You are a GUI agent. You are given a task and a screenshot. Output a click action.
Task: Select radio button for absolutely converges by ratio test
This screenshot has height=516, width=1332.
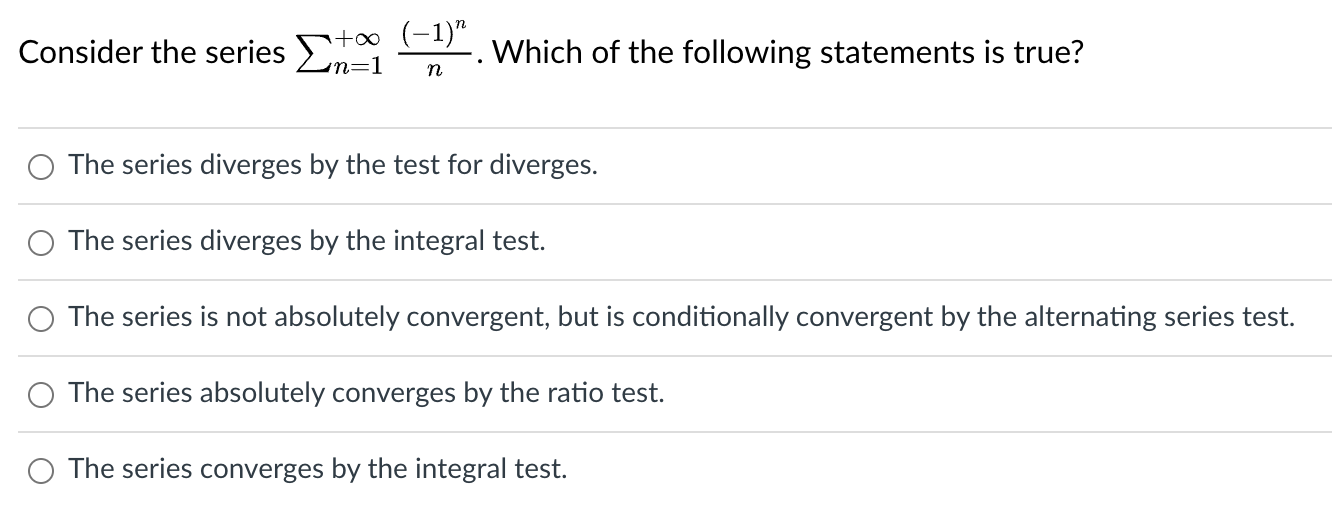(x=41, y=395)
